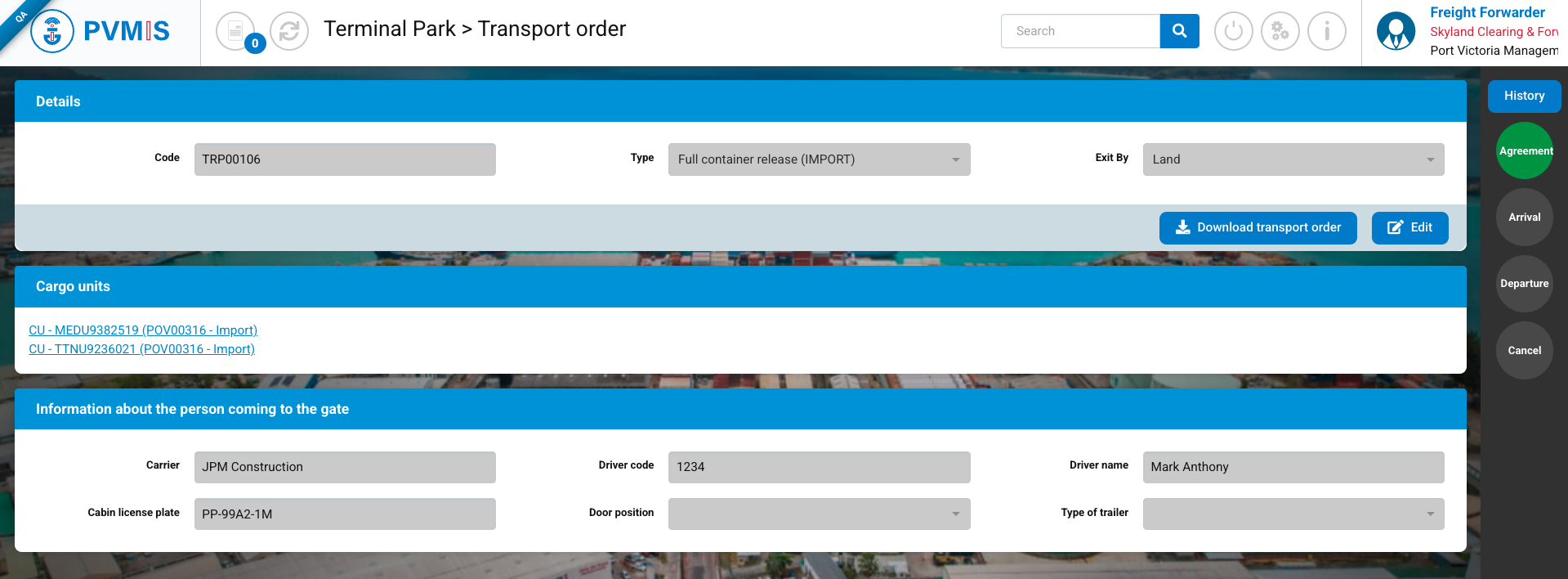Open cargo unit MEDU9382519 link

[x=143, y=330]
